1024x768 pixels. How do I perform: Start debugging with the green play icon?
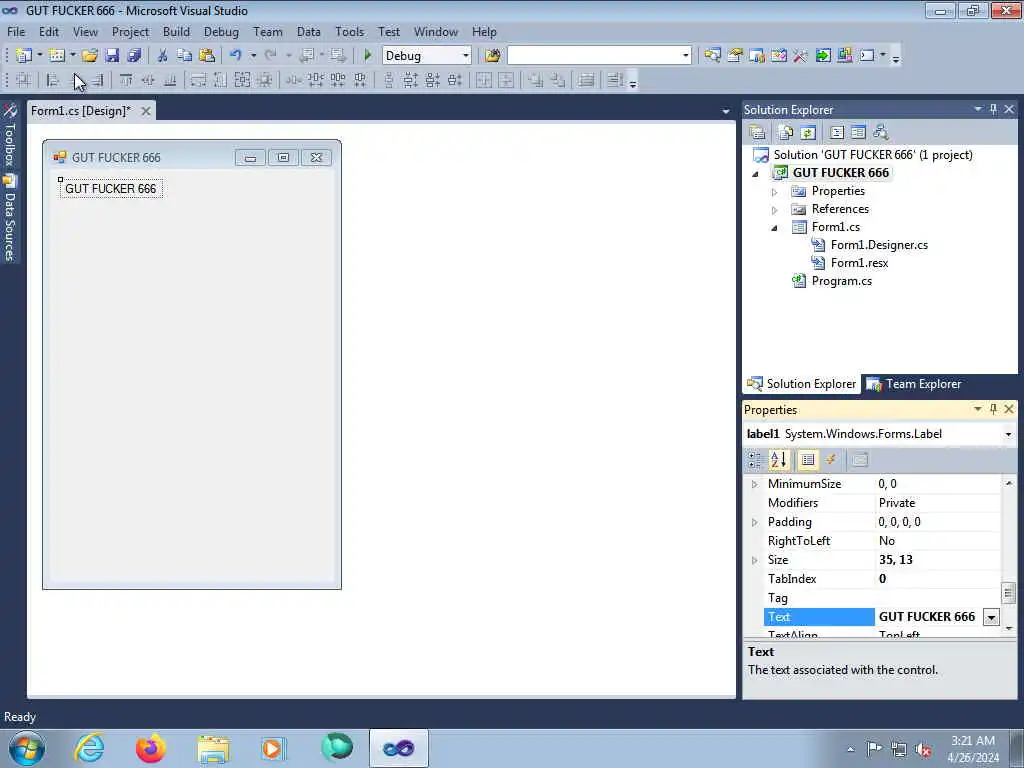368,56
